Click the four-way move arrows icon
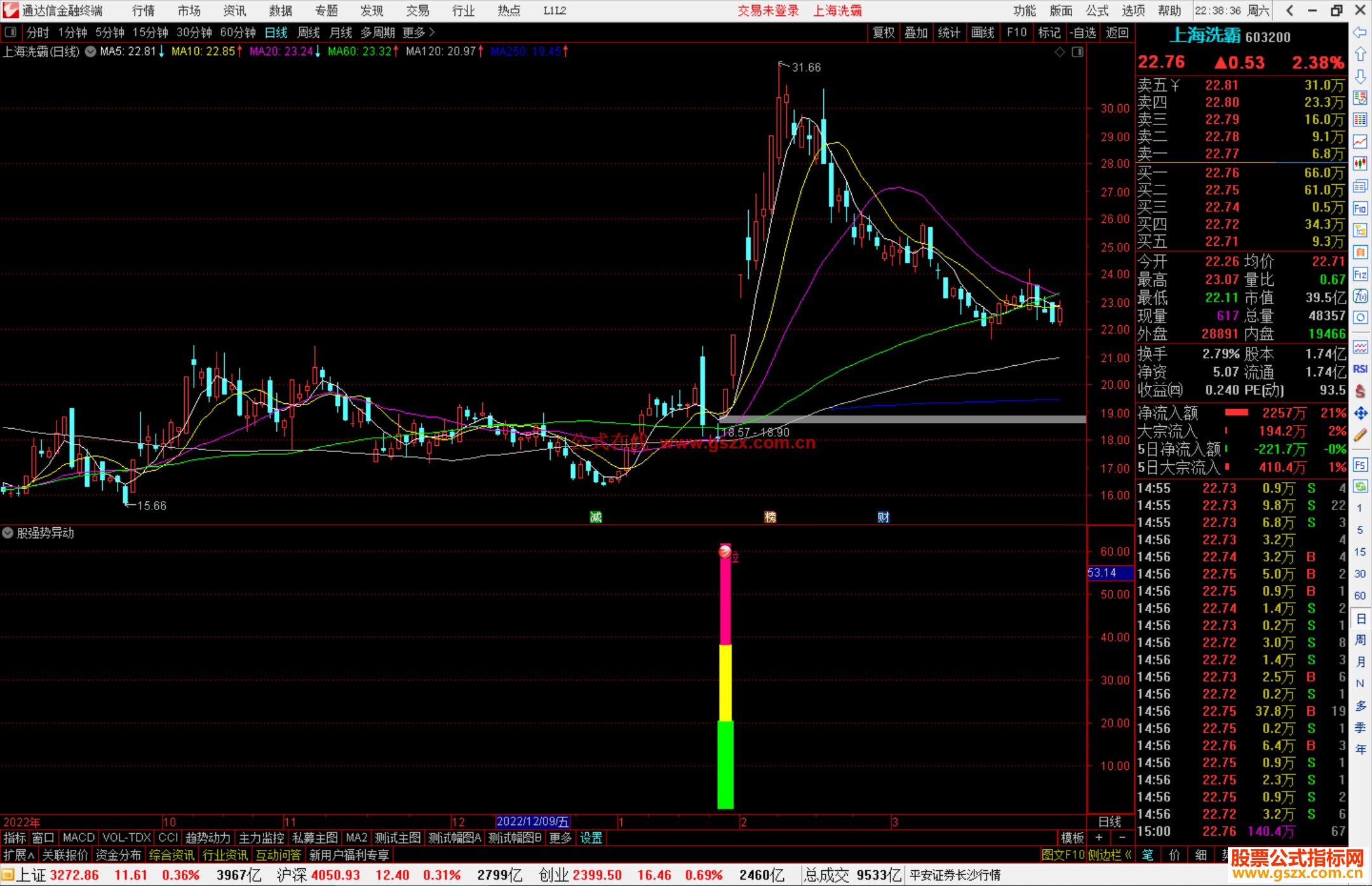The image size is (1372, 886). 1360,413
